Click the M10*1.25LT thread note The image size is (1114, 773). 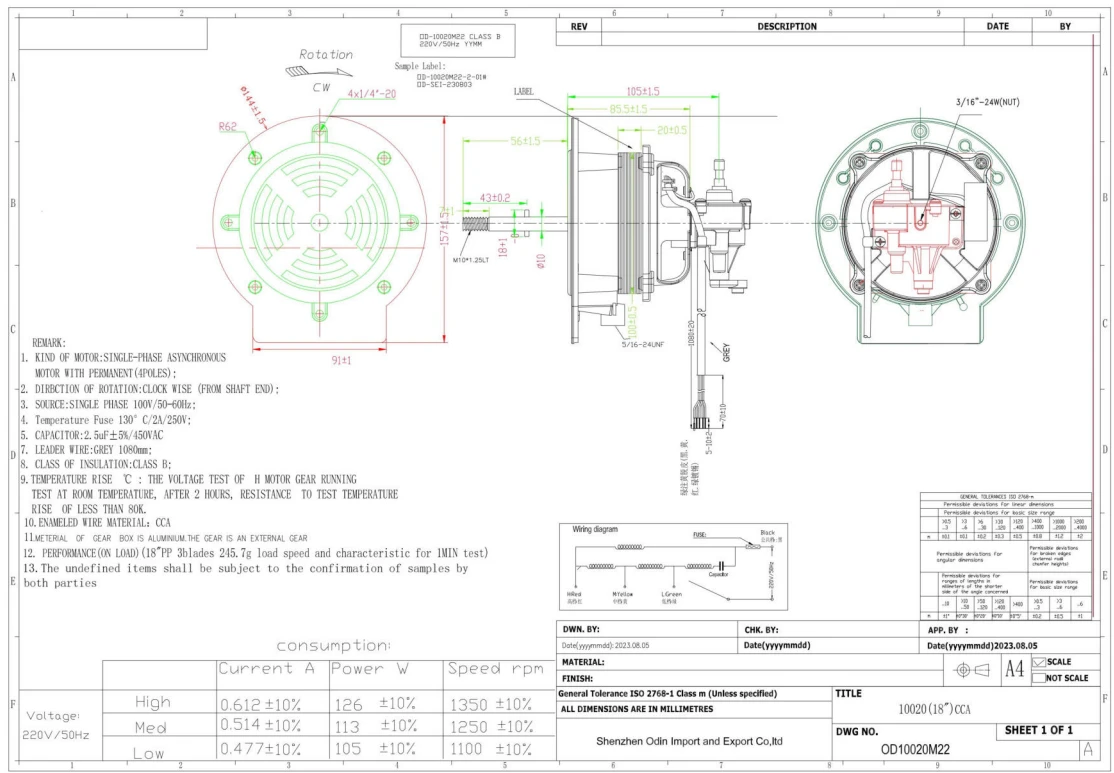[x=471, y=260]
